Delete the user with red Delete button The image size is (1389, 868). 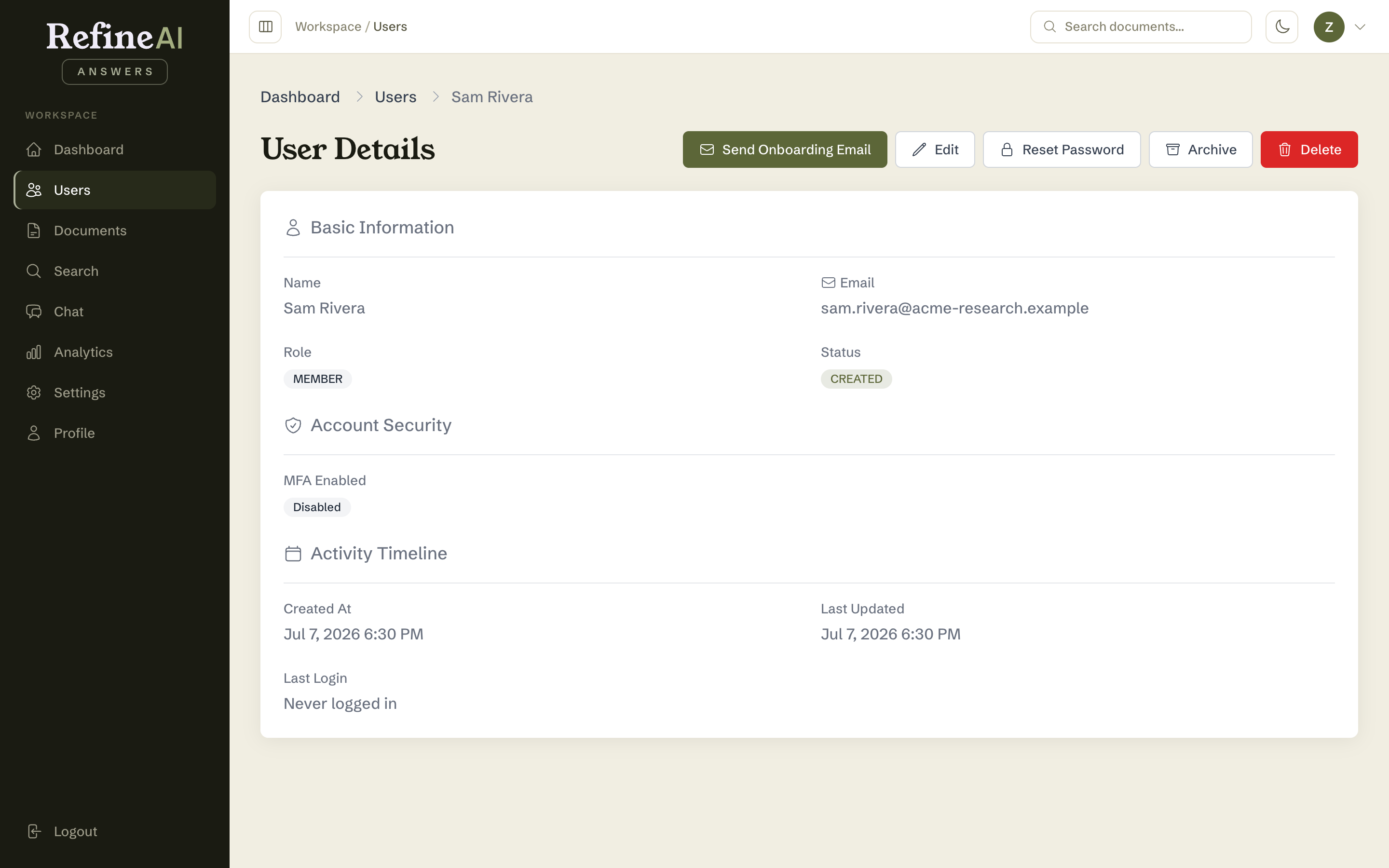[x=1309, y=149]
